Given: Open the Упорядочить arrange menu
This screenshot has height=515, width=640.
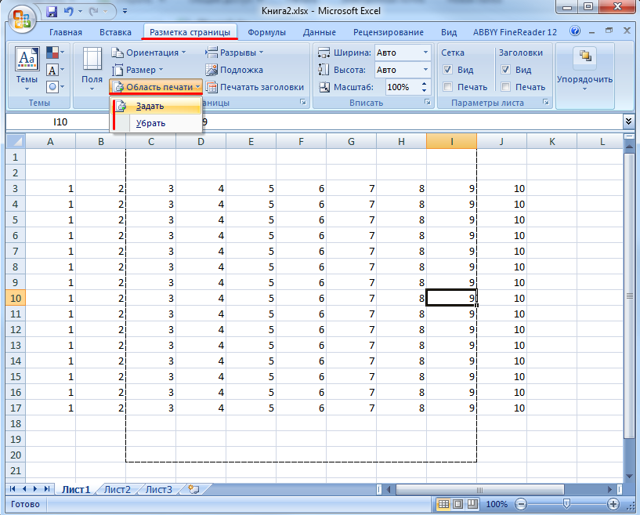Looking at the screenshot, I should [x=584, y=69].
